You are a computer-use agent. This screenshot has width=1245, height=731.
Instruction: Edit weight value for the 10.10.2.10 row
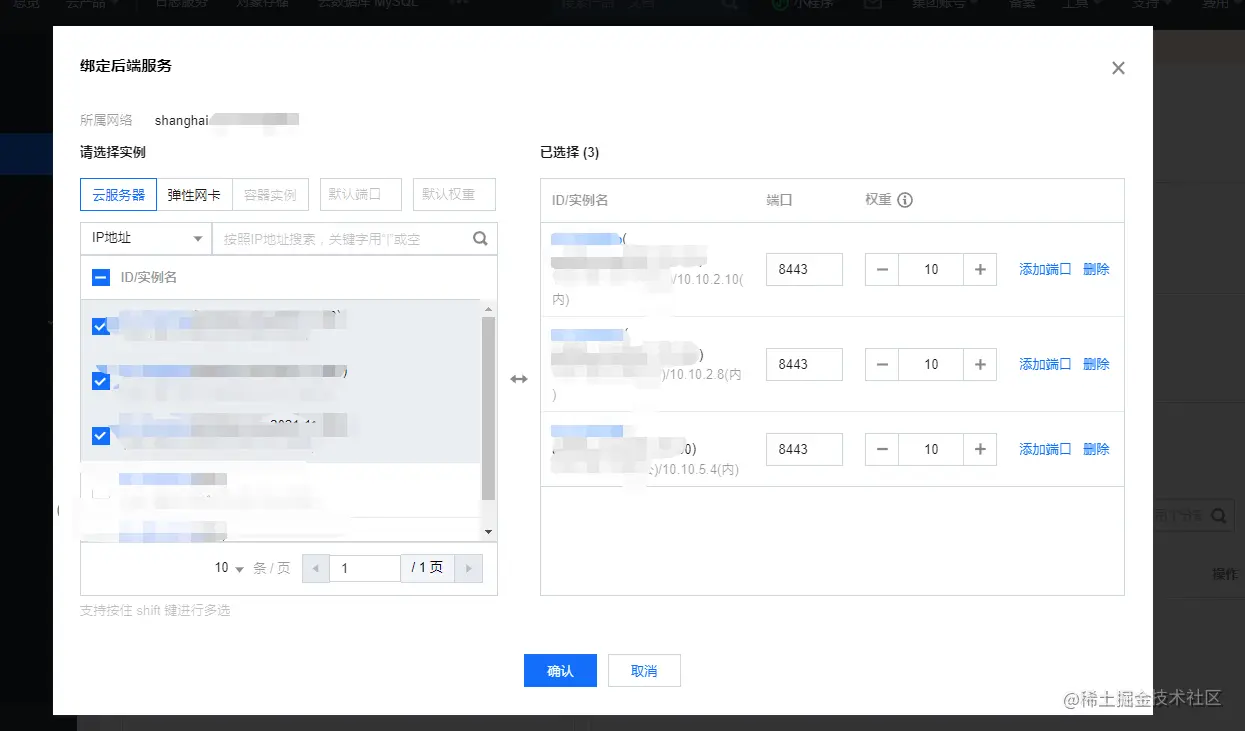931,269
